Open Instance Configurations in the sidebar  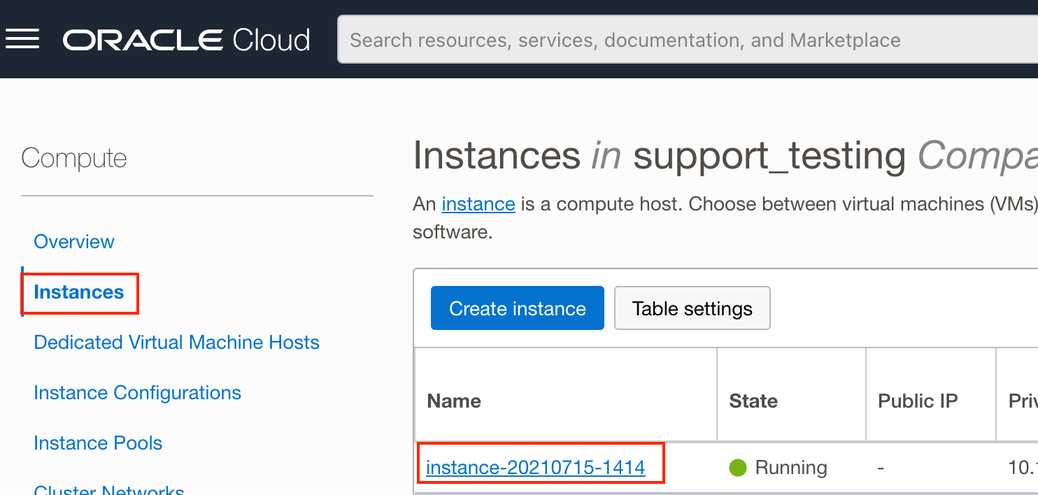coord(137,392)
